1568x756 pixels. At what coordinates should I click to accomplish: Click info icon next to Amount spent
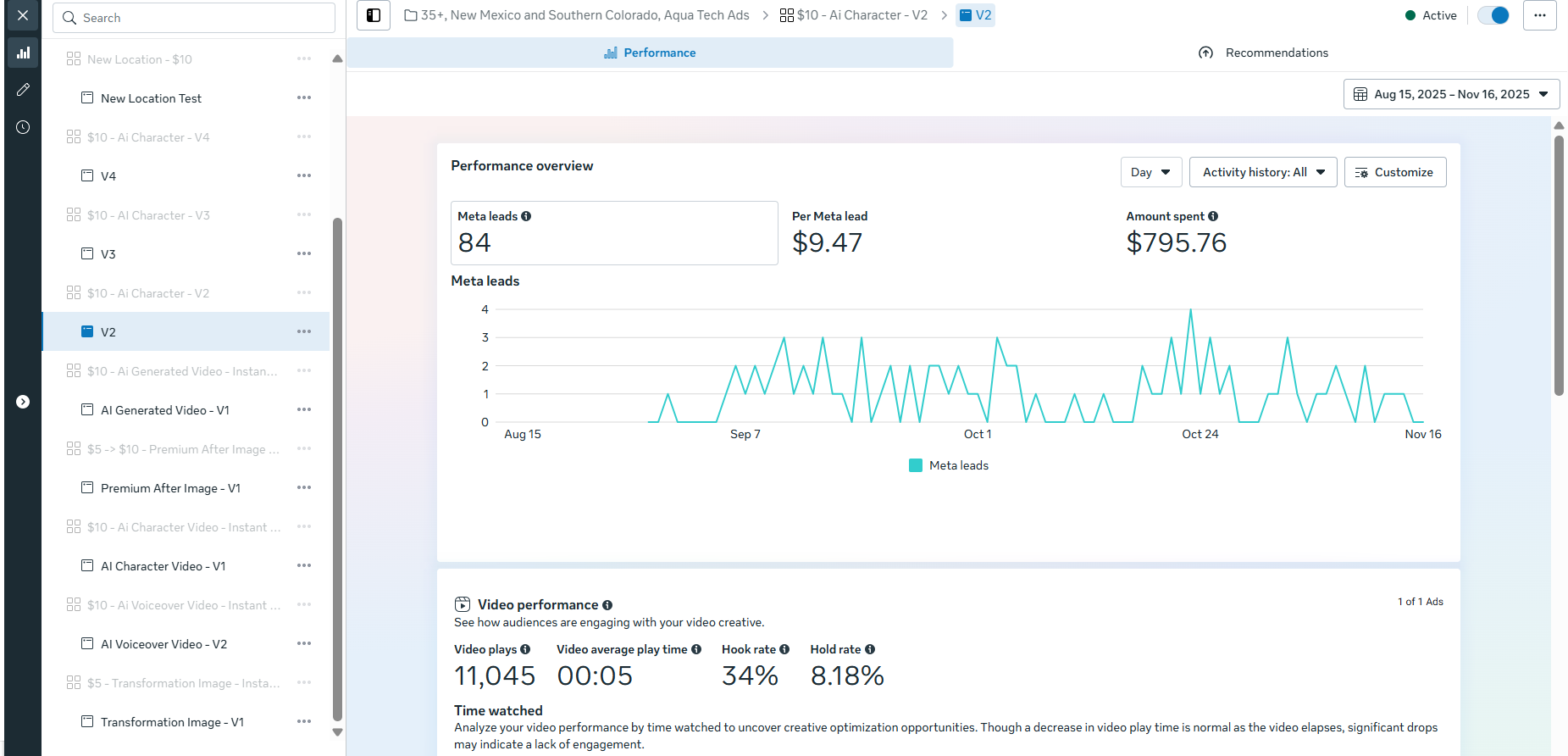[x=1213, y=216]
